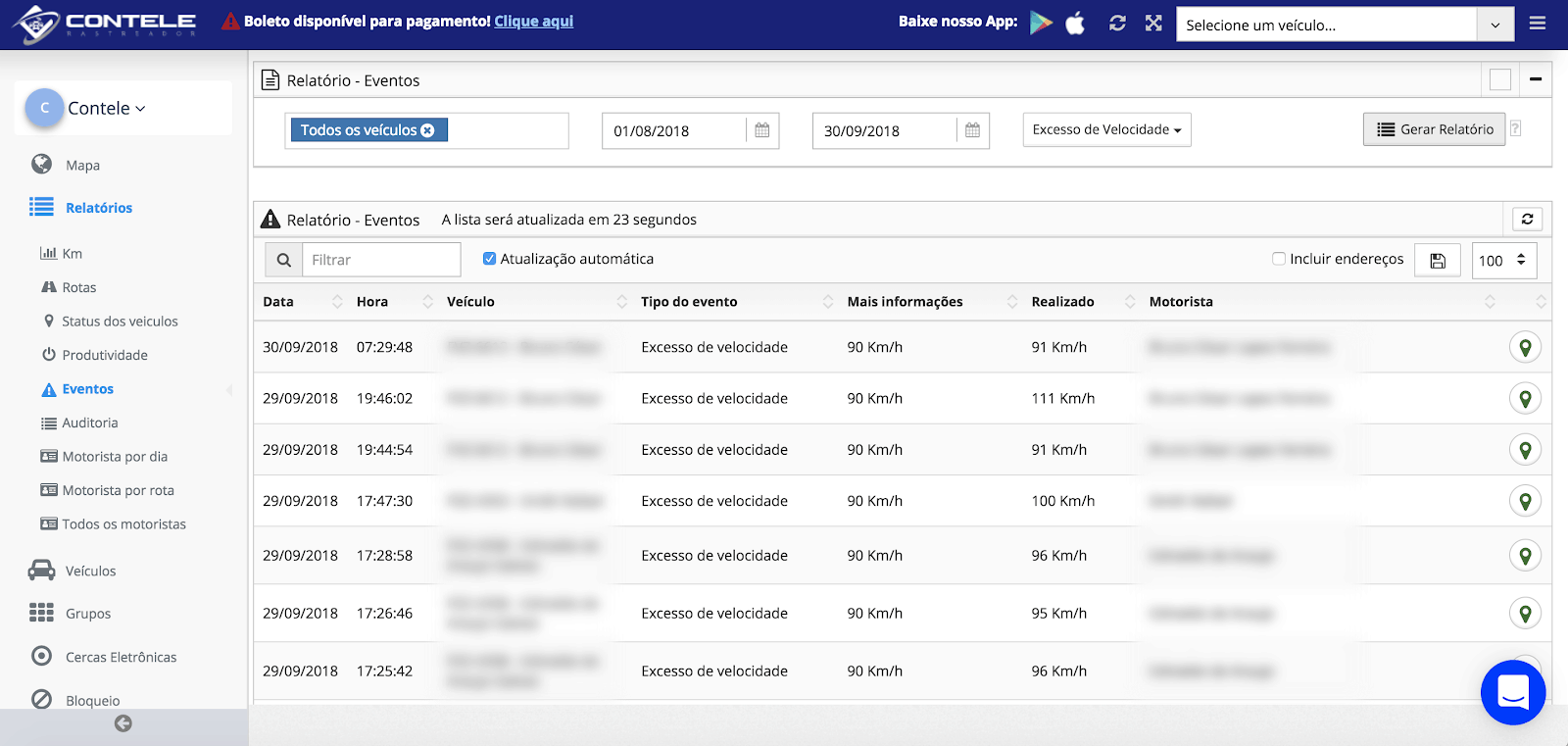Click the Filtrar input field

point(381,260)
